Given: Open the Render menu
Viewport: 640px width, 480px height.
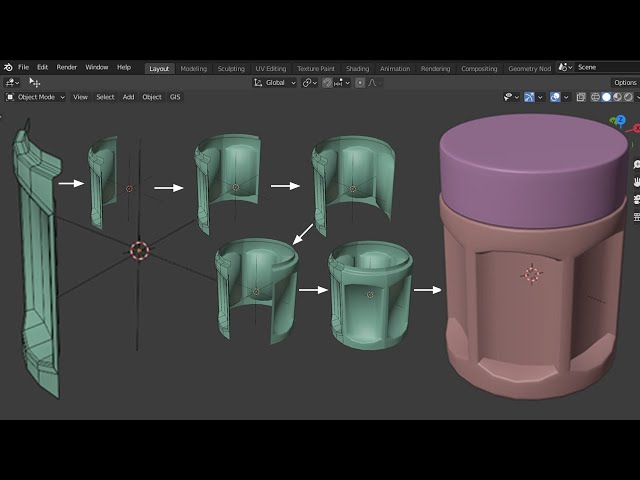Looking at the screenshot, I should (67, 67).
